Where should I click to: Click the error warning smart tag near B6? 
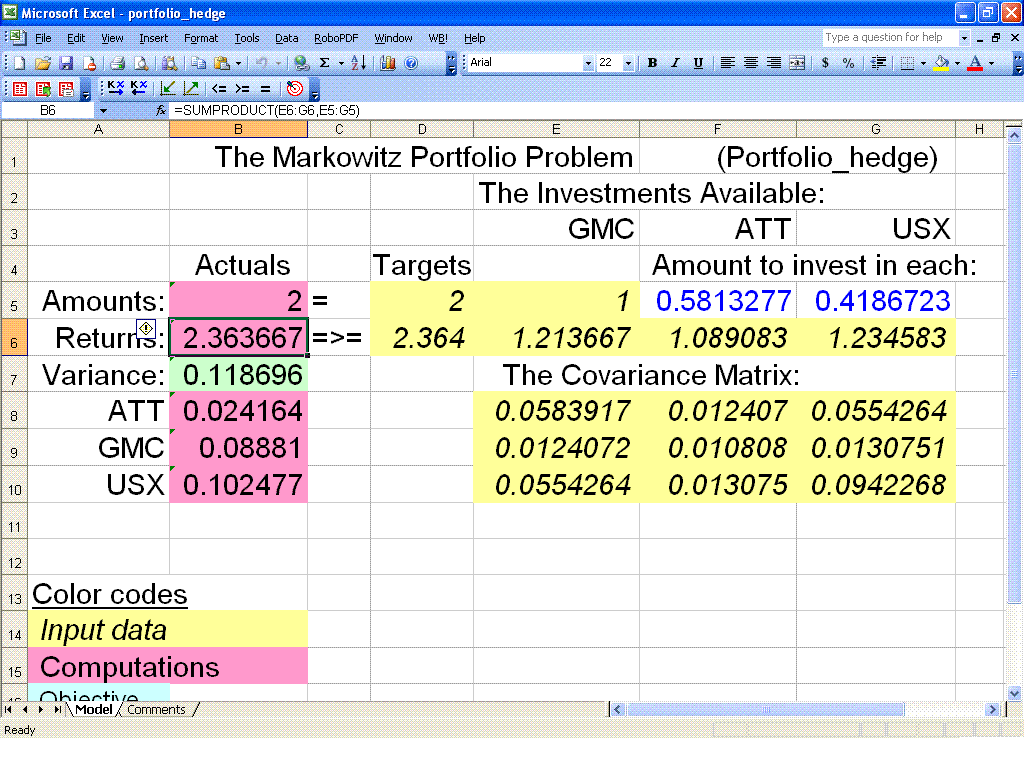146,328
